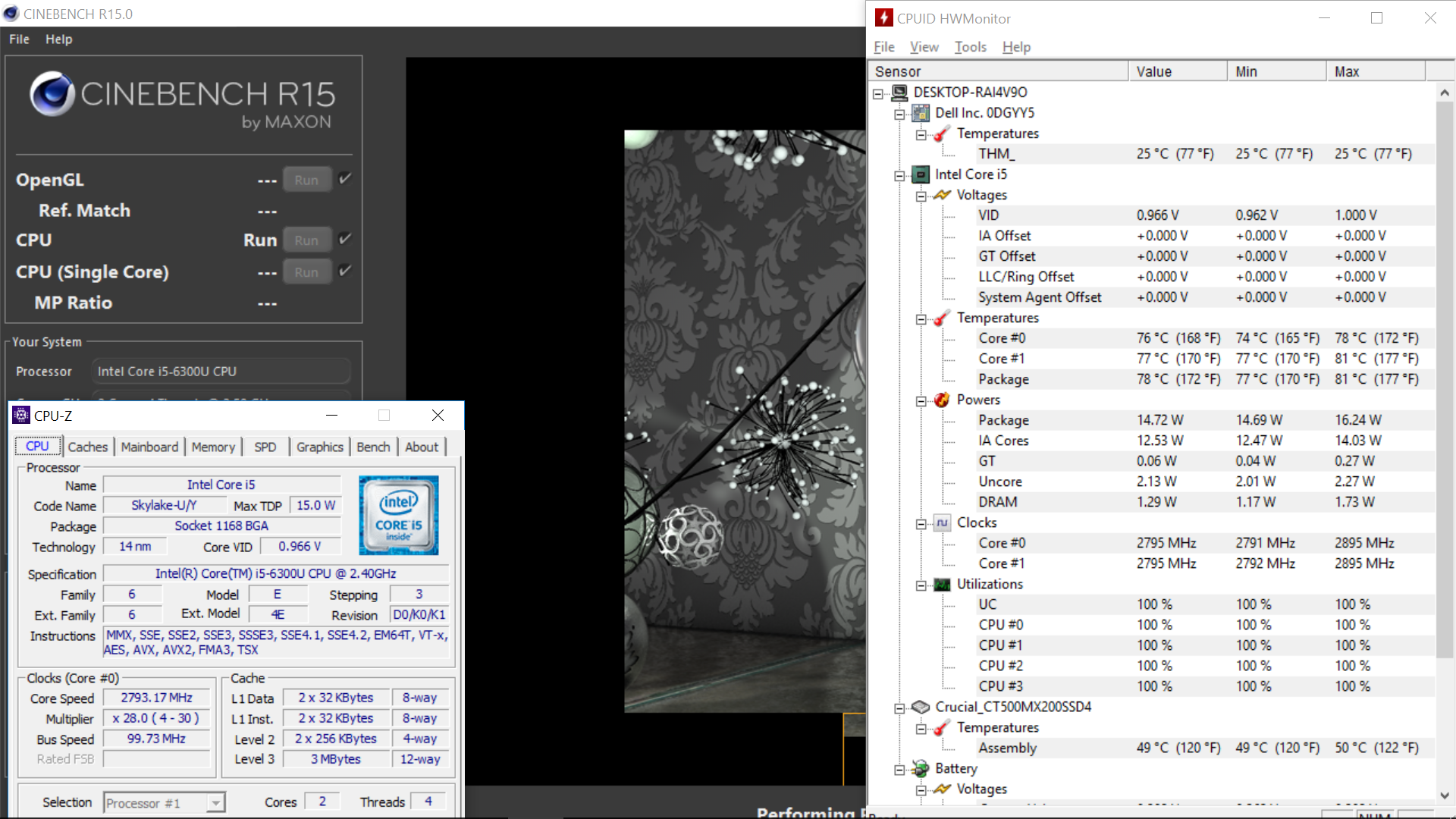Open the Cinebench Help menu
1456x819 pixels.
(58, 39)
